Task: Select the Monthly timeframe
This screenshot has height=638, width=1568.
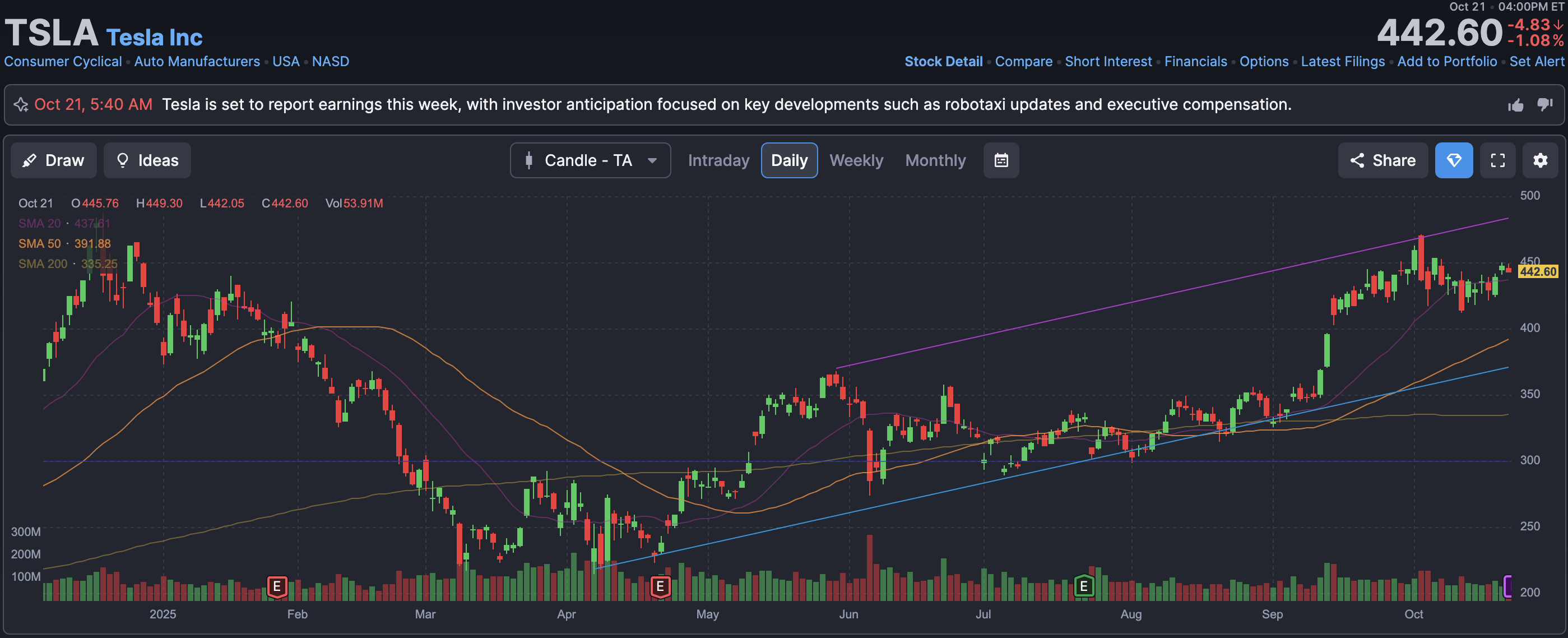Action: point(935,160)
